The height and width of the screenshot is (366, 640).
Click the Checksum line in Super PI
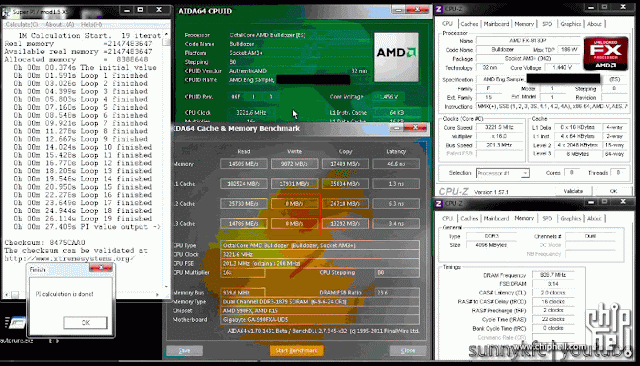(x=45, y=242)
